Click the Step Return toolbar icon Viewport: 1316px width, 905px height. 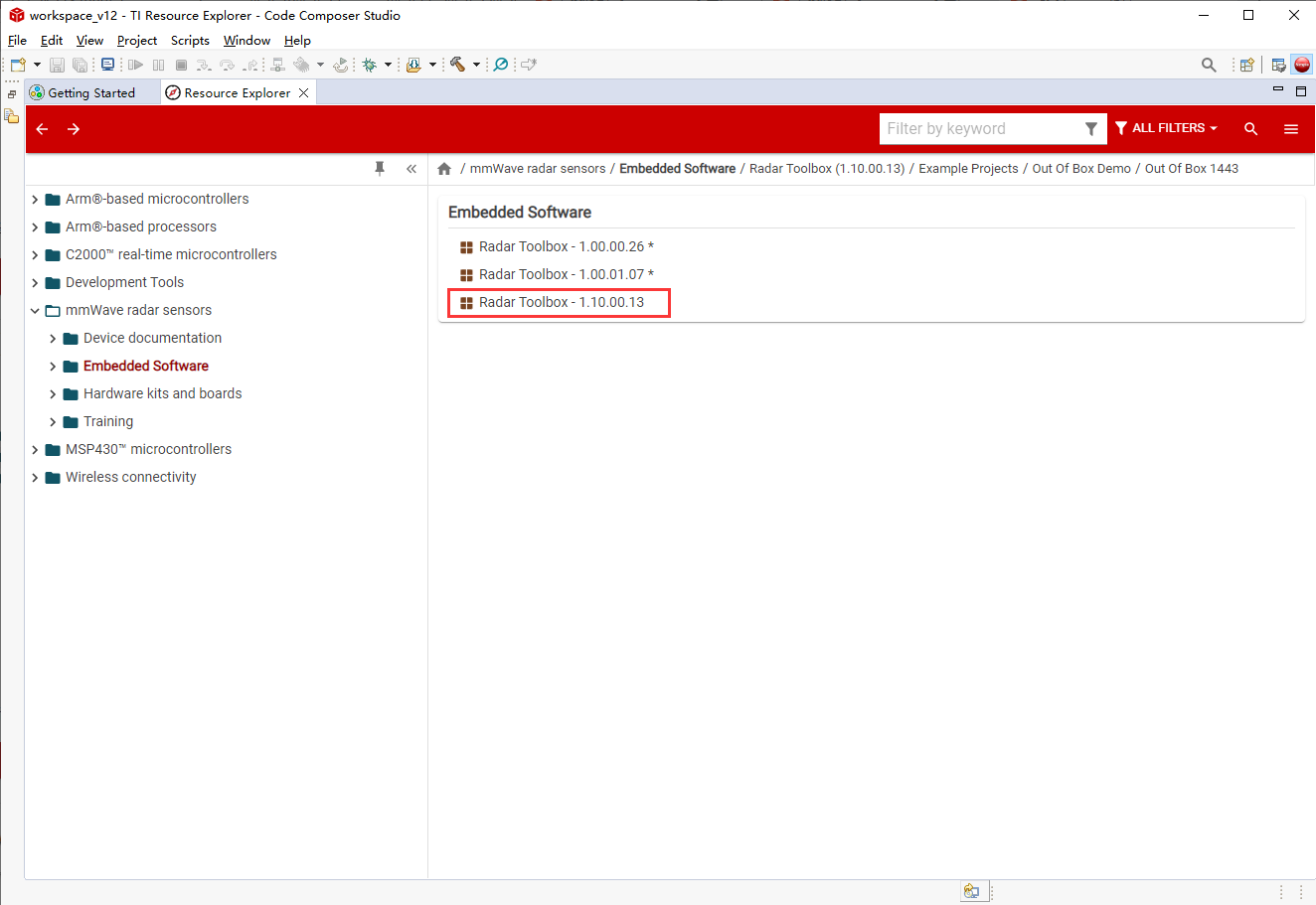click(250, 65)
